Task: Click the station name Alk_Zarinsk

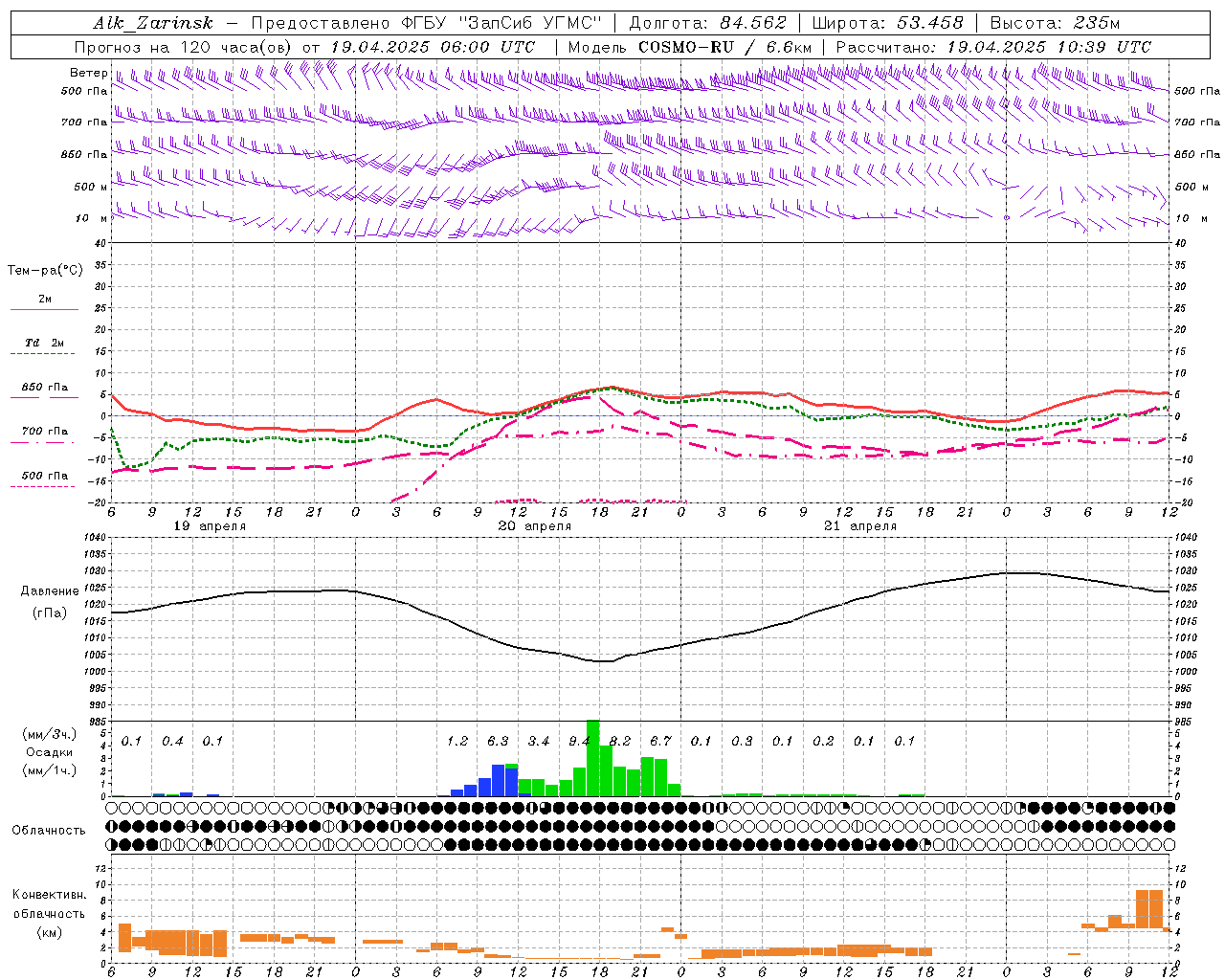Action: pos(153,23)
